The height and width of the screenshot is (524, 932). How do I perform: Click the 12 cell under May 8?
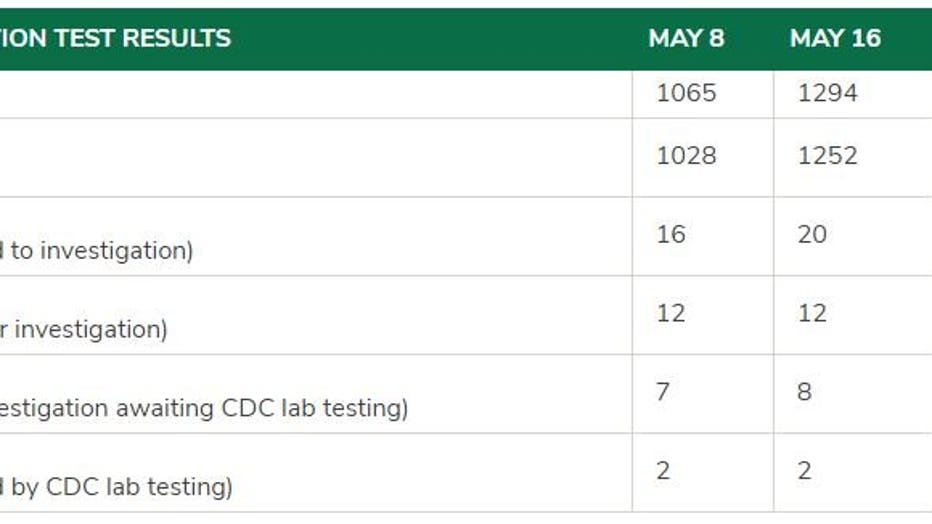click(x=670, y=314)
